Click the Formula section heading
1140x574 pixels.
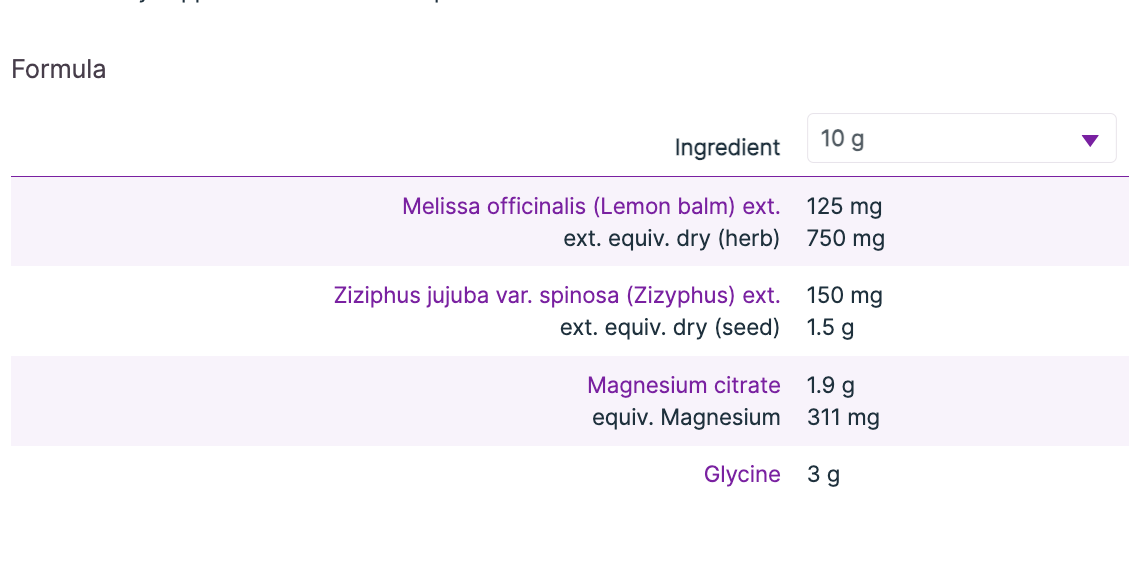[x=59, y=70]
